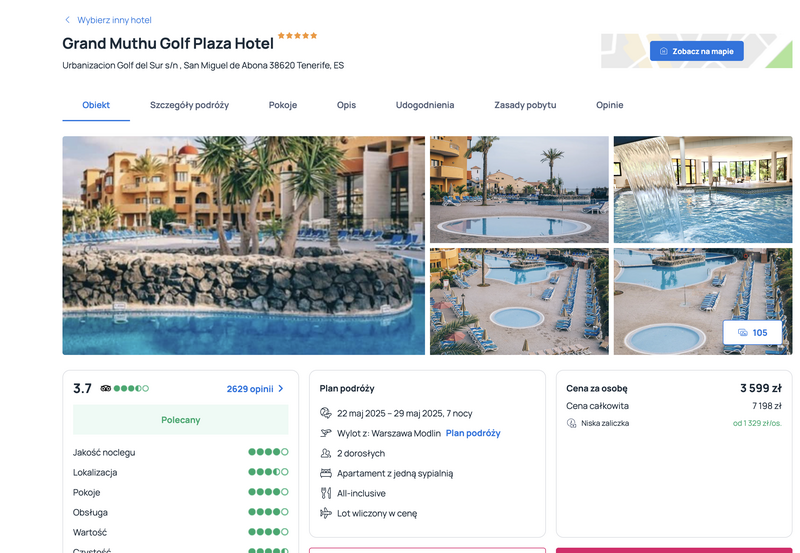Click the Niska zaliczka coin icon
Viewport: 800px width, 553px height.
pos(571,423)
